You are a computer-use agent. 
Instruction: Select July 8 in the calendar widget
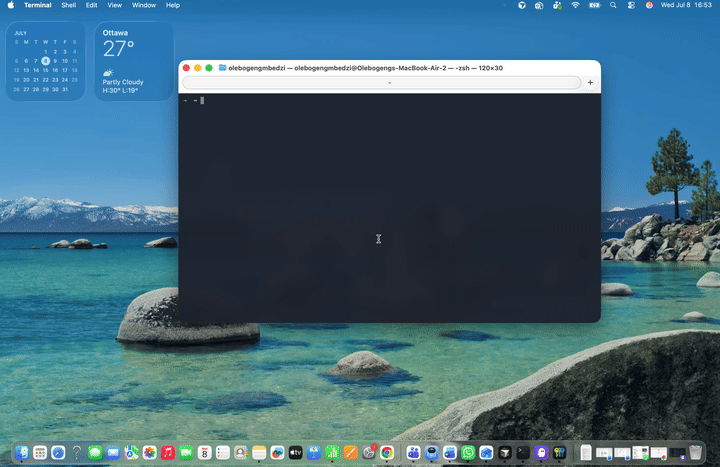[x=45, y=61]
